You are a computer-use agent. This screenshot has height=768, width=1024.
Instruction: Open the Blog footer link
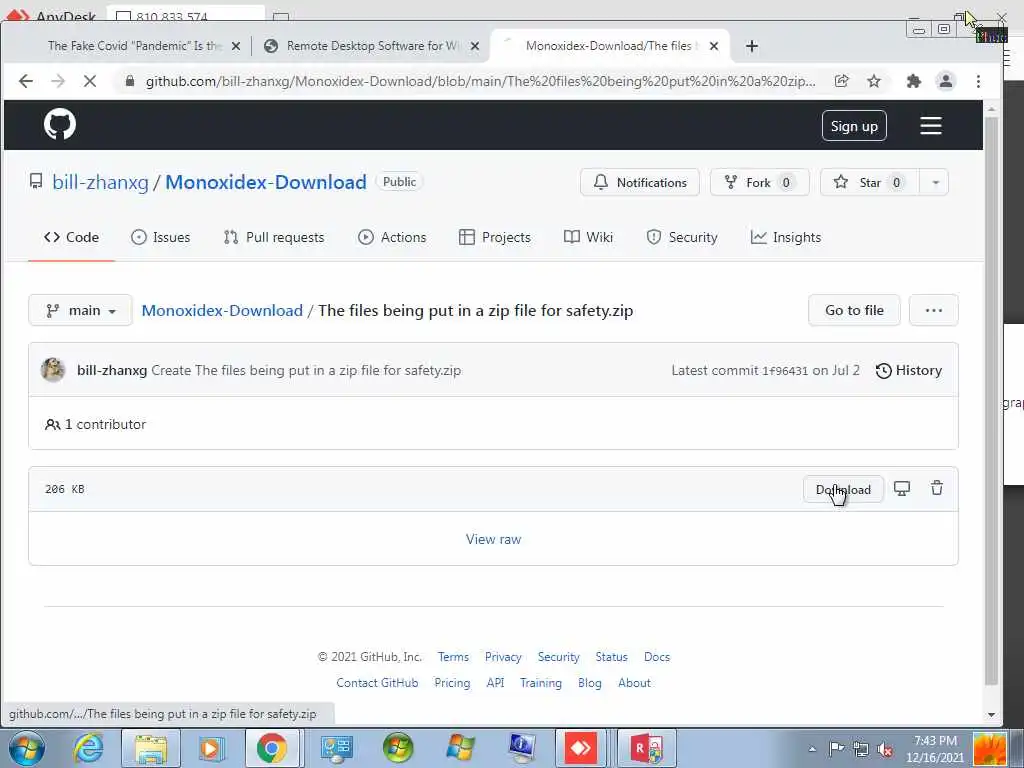coord(590,682)
